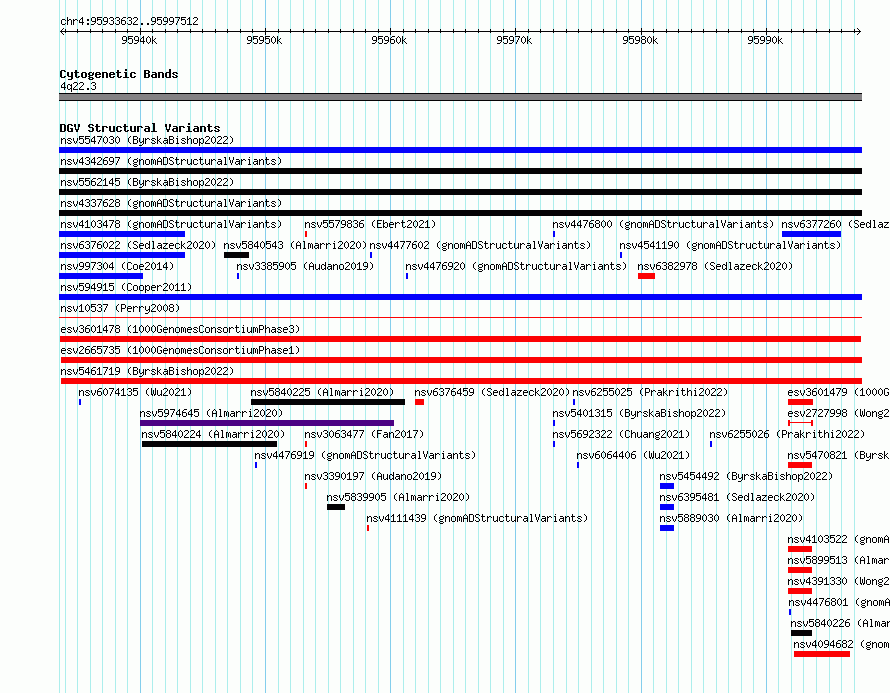Click nsv4103522 variant label
890x693 pixels.
[838, 539]
